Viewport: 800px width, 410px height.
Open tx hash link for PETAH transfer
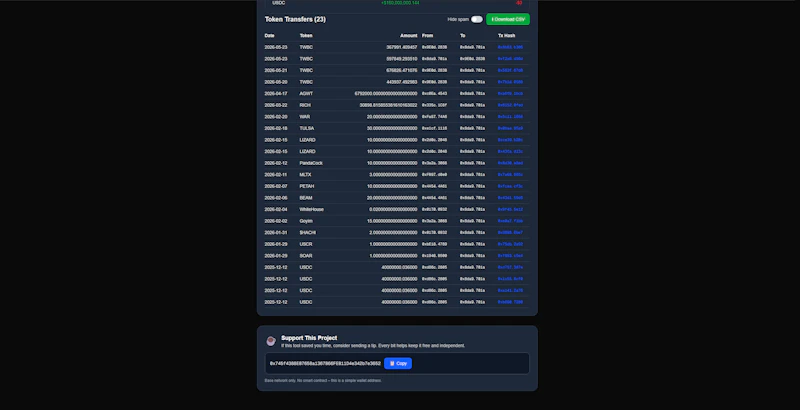tap(510, 186)
